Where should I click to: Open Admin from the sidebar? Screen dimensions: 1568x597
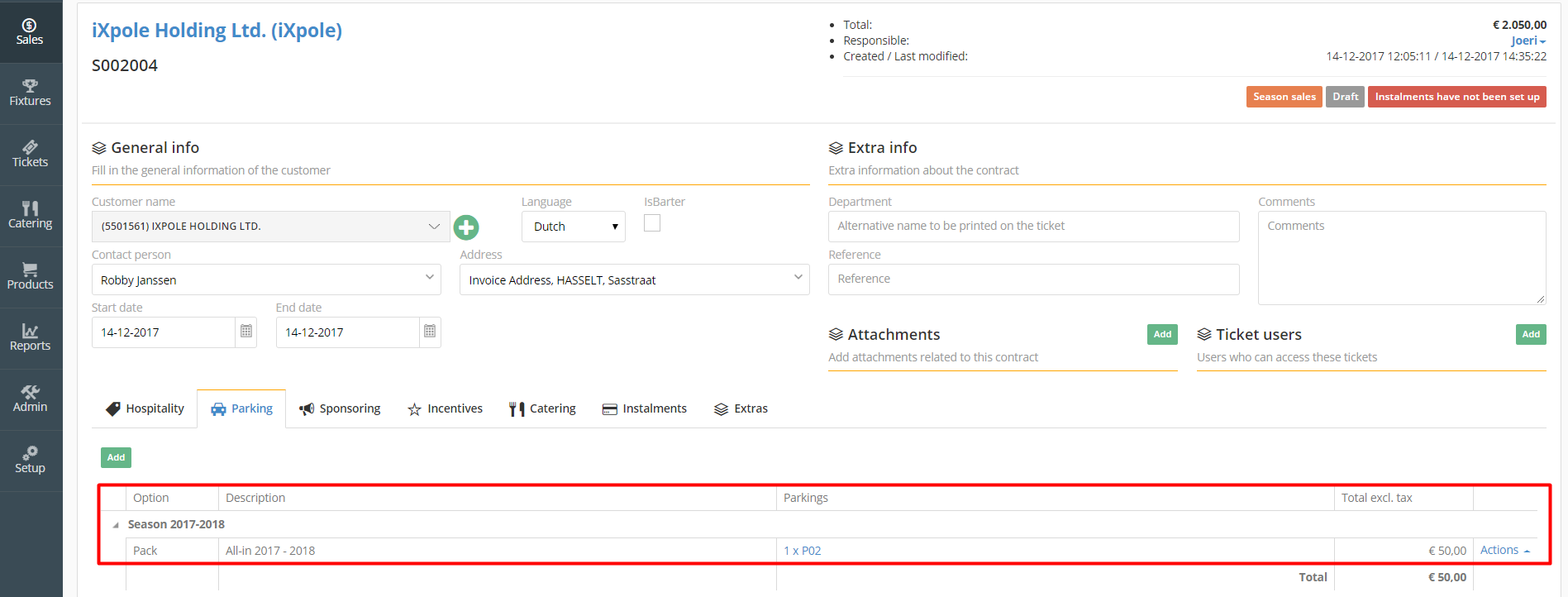pos(31,399)
